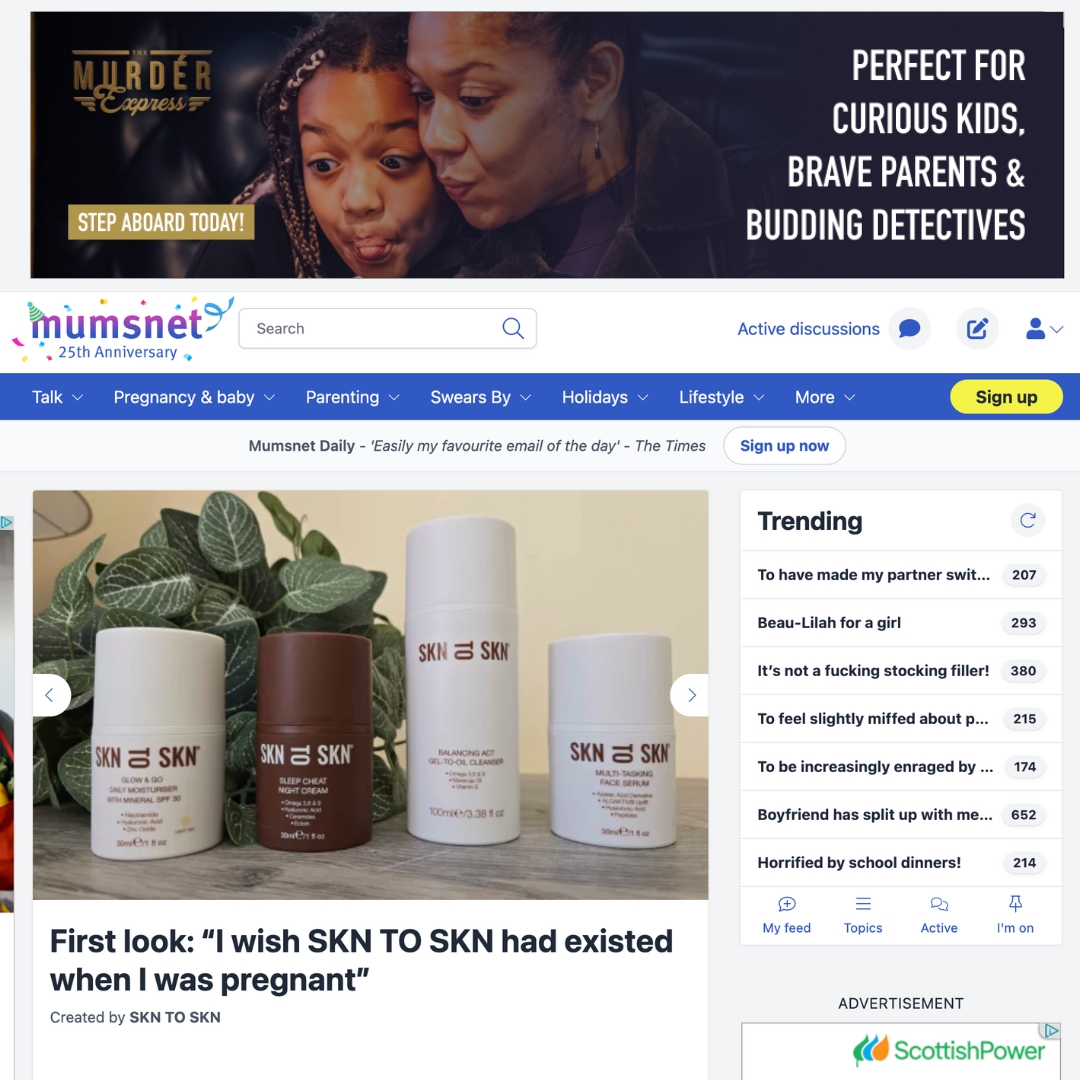The image size is (1080, 1080).
Task: Click the yellow Sign up button
Action: click(x=1006, y=397)
